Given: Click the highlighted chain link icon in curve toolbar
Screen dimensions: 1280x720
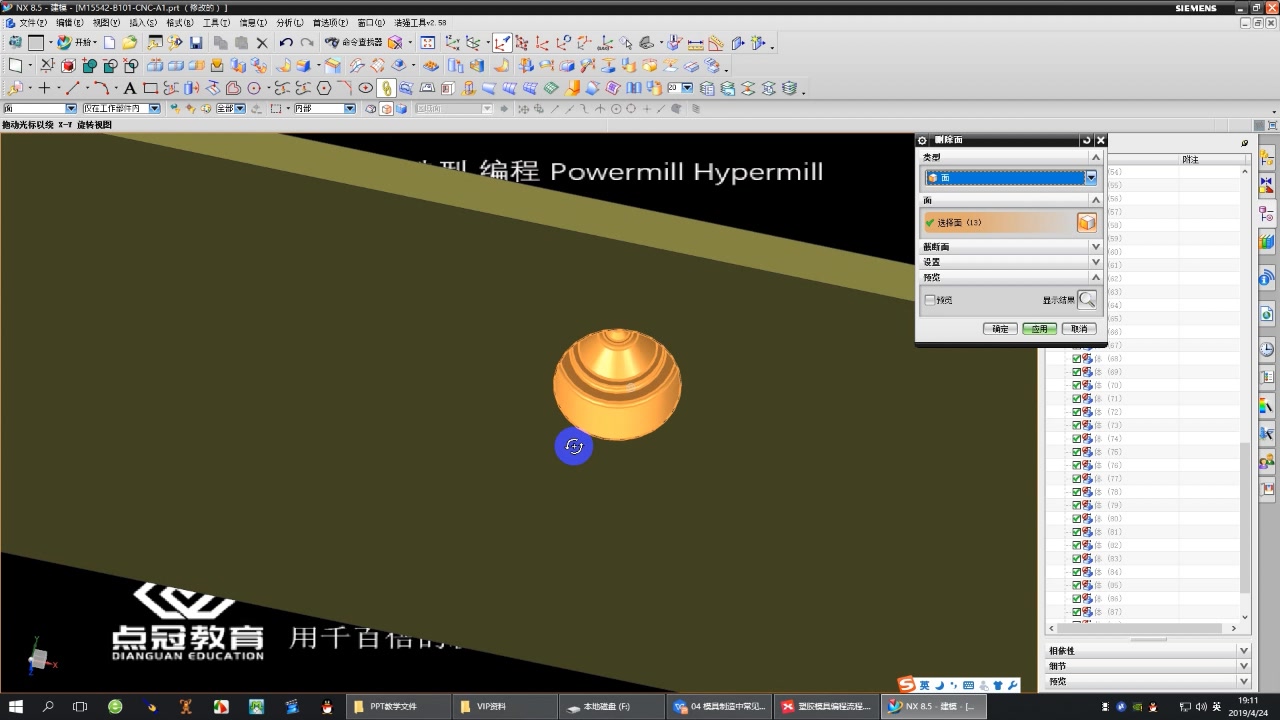Looking at the screenshot, I should tap(386, 88).
